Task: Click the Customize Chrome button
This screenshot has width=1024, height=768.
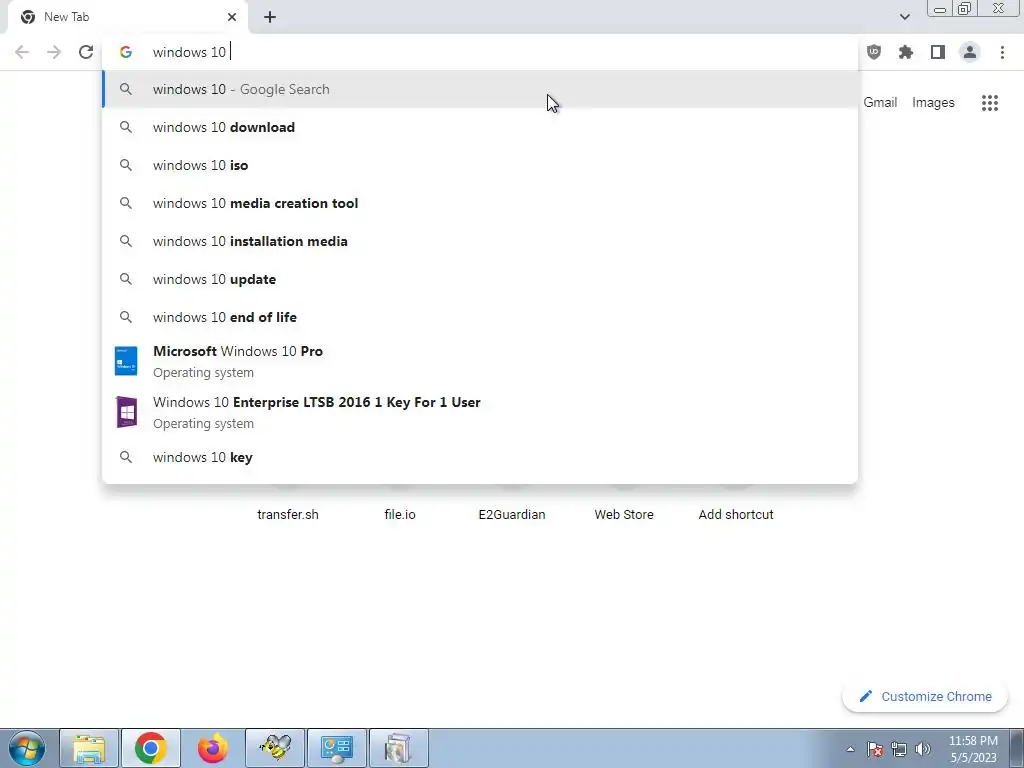Action: coord(925,697)
